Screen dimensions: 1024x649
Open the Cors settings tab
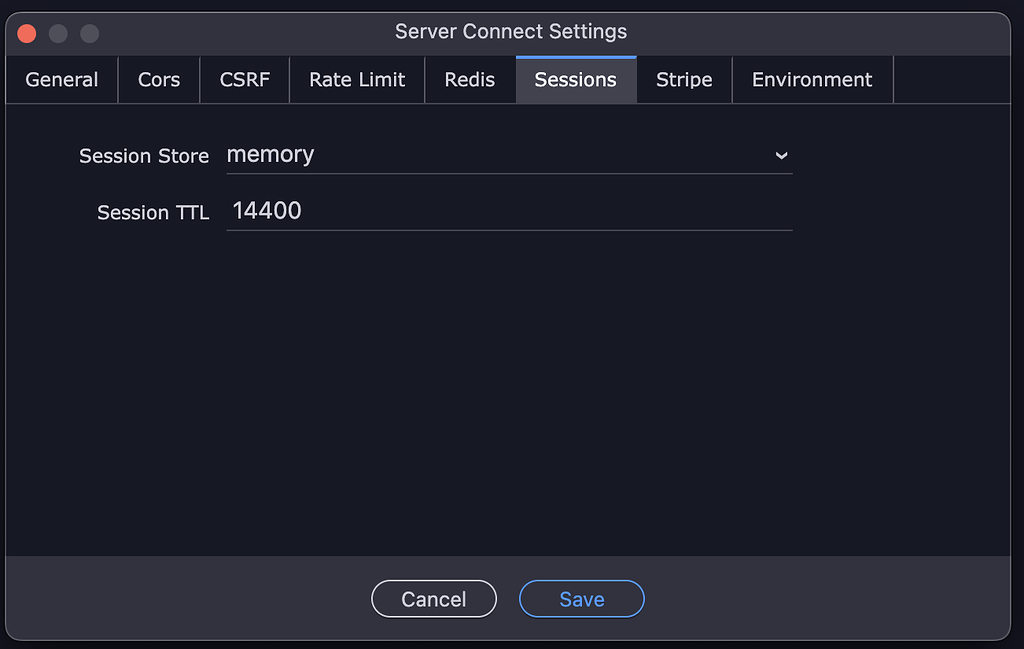tap(158, 79)
